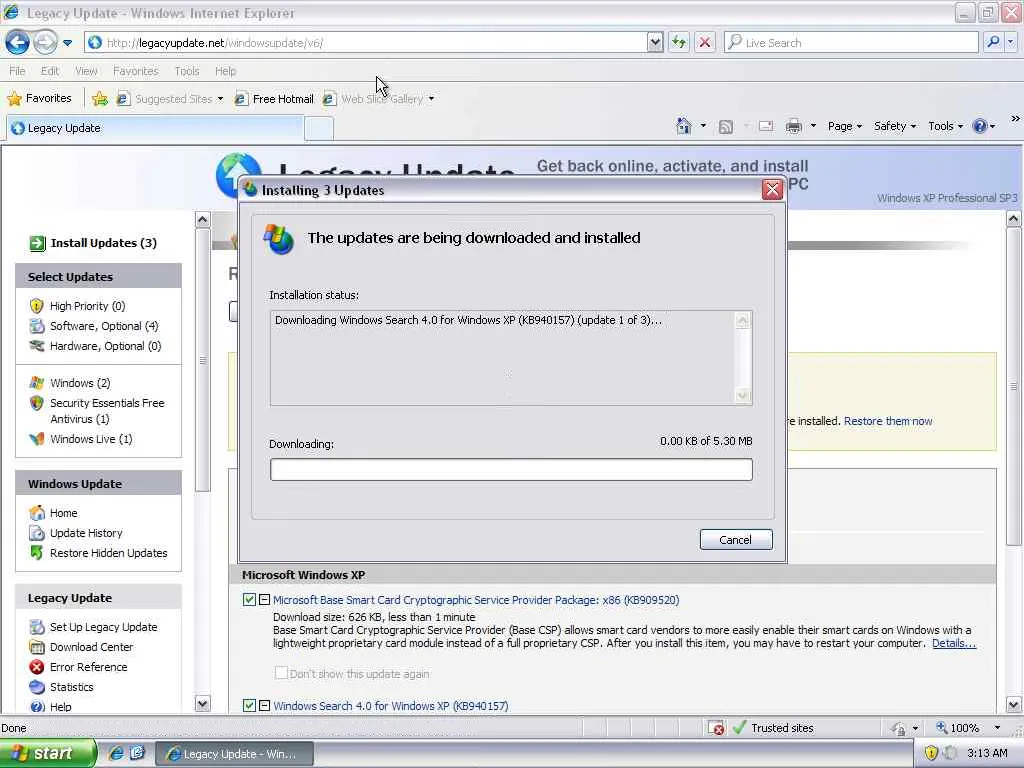Collapse Windows Search 4.0 update details
This screenshot has height=768, width=1024.
tap(264, 705)
